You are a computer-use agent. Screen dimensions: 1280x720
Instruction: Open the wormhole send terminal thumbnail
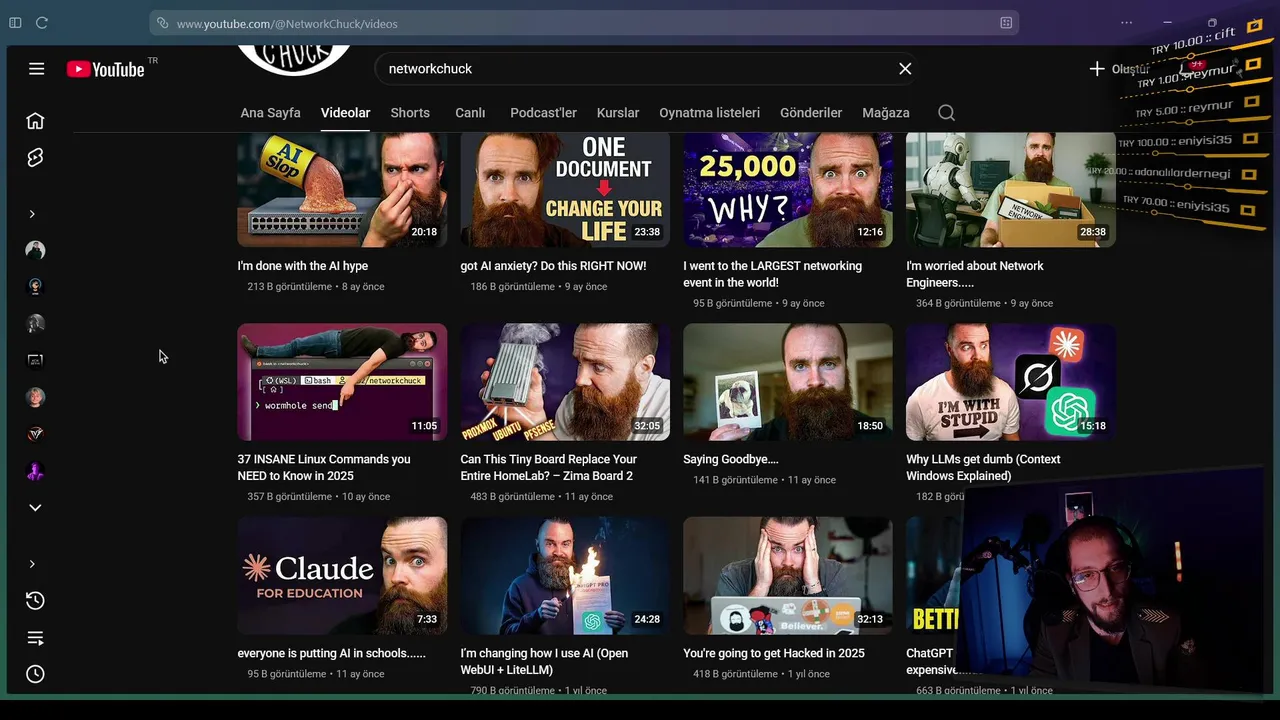[x=342, y=382]
